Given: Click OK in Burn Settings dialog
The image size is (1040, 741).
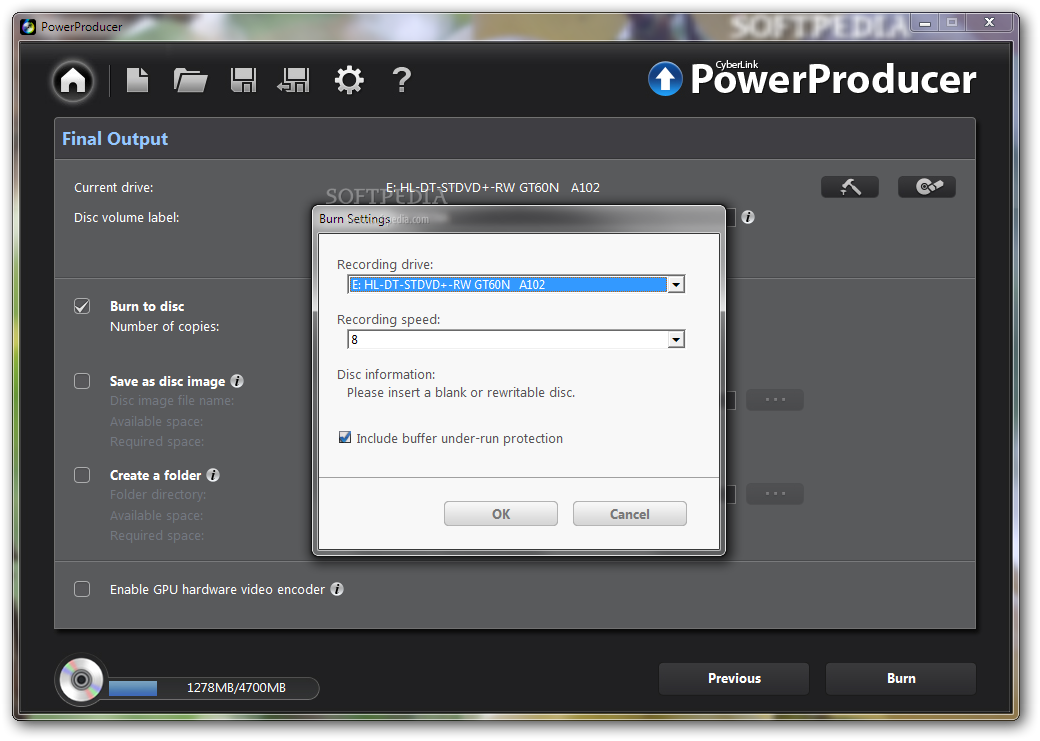Looking at the screenshot, I should [501, 514].
